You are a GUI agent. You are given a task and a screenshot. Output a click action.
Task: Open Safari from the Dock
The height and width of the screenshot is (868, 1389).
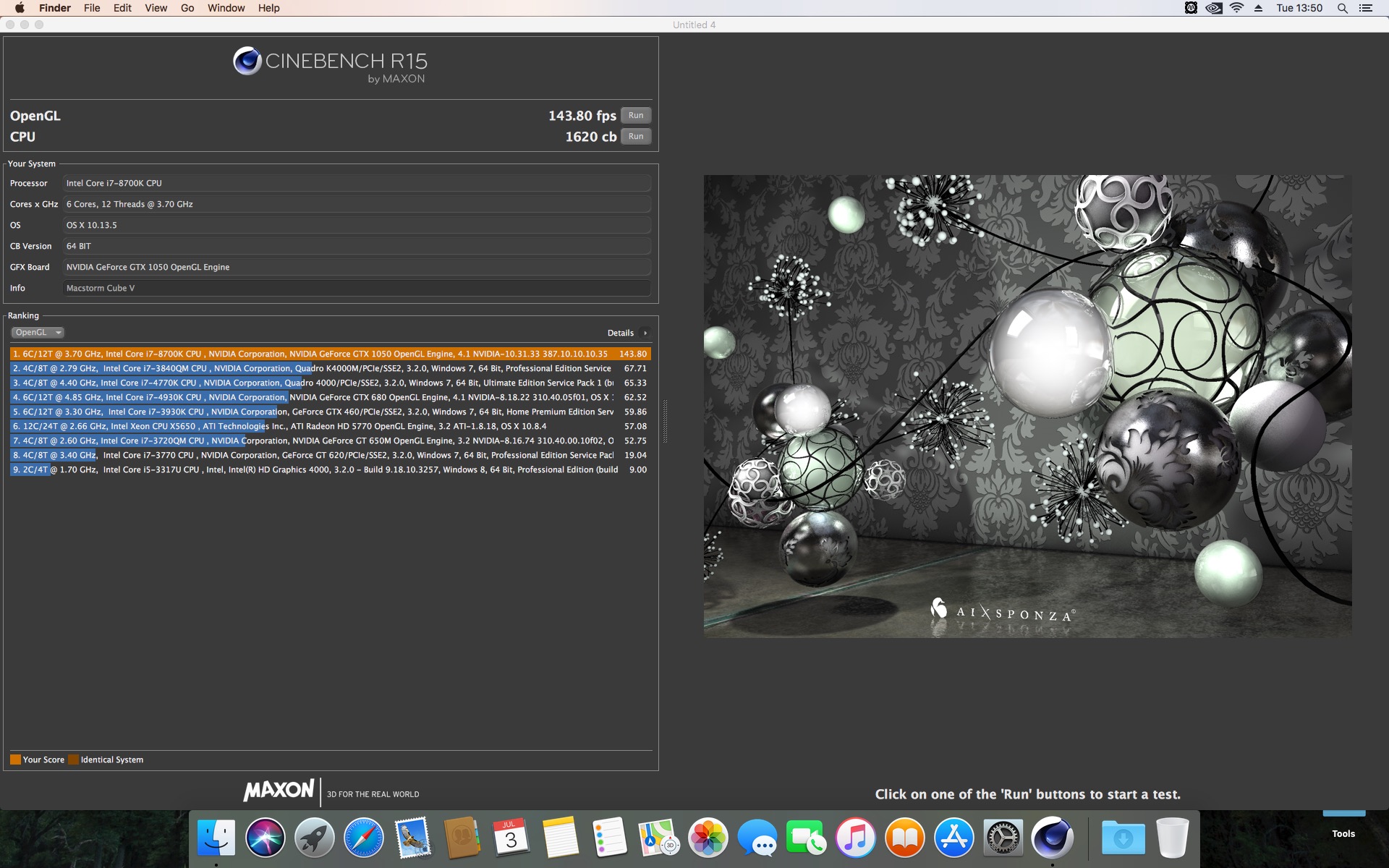coord(364,838)
